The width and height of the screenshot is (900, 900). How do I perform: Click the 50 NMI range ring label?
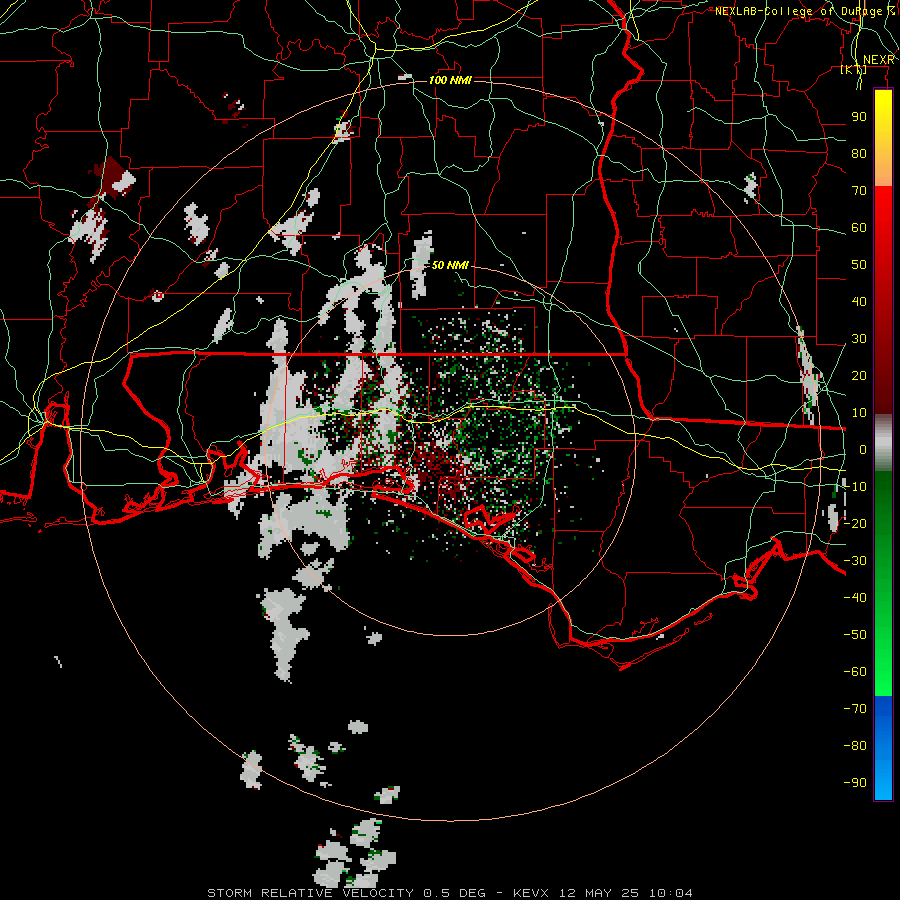[x=450, y=265]
